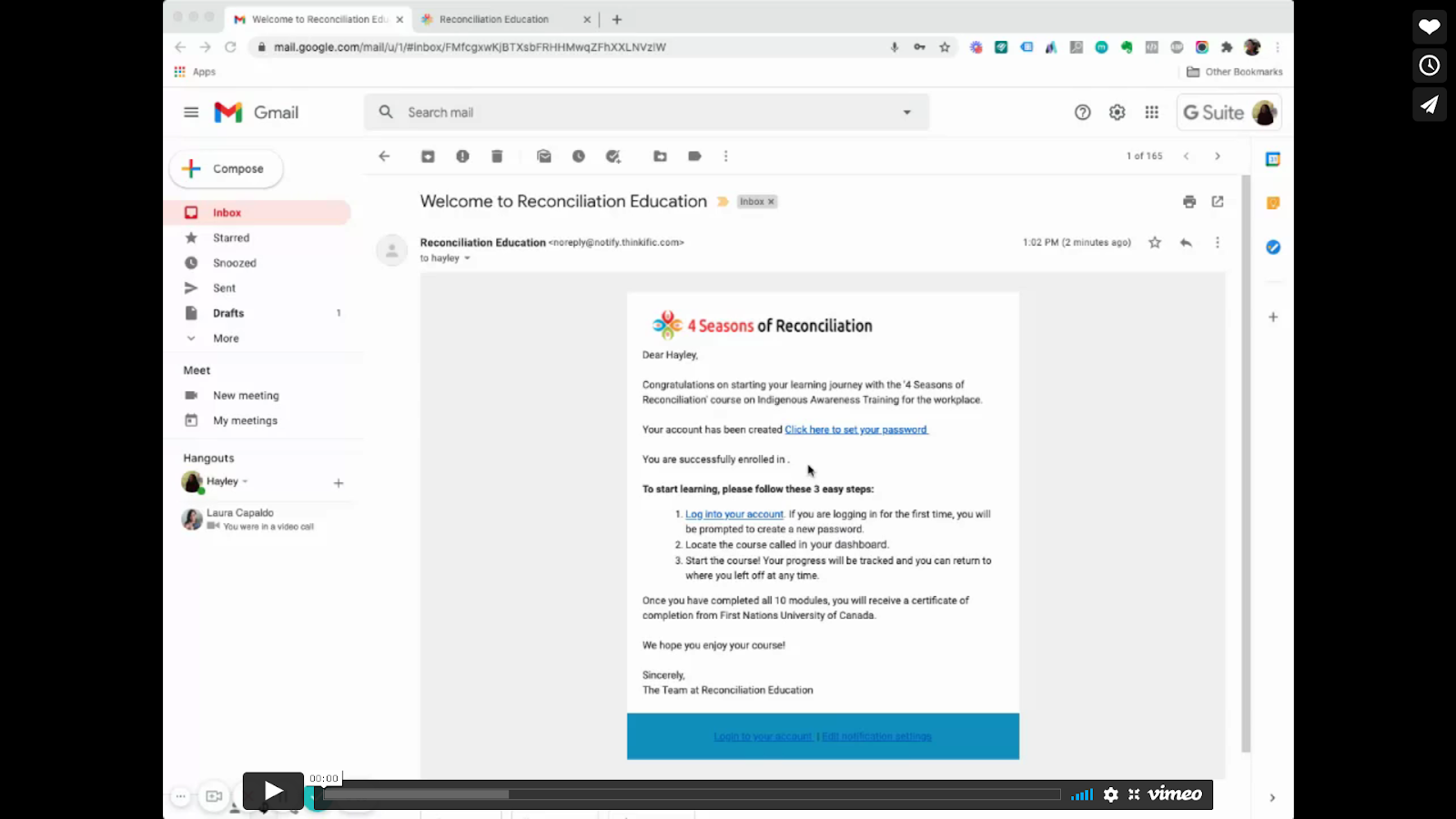This screenshot has width=1456, height=819.
Task: Follow the 'Log into your account' link
Action: [734, 514]
